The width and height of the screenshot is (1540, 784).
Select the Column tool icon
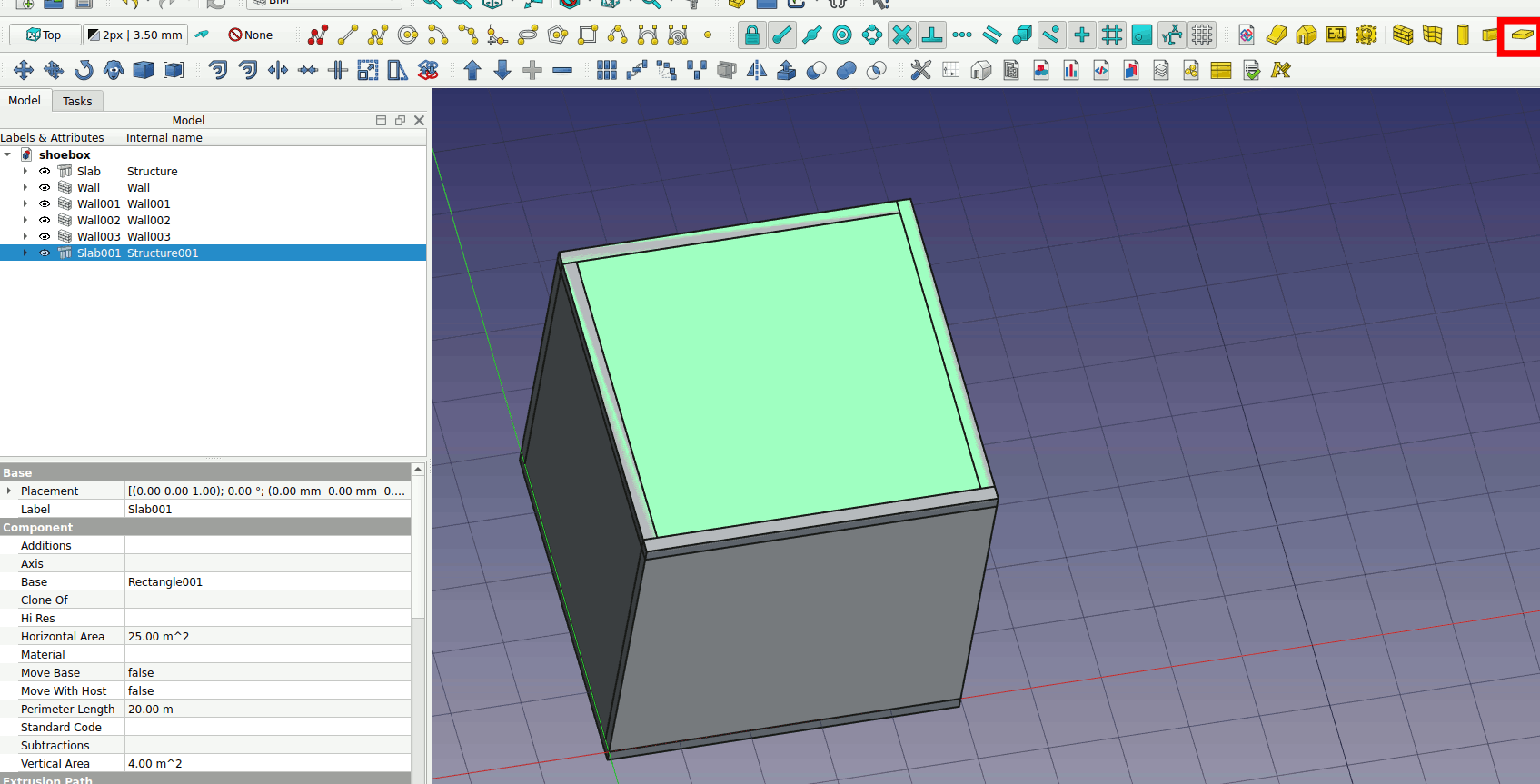tap(1462, 35)
